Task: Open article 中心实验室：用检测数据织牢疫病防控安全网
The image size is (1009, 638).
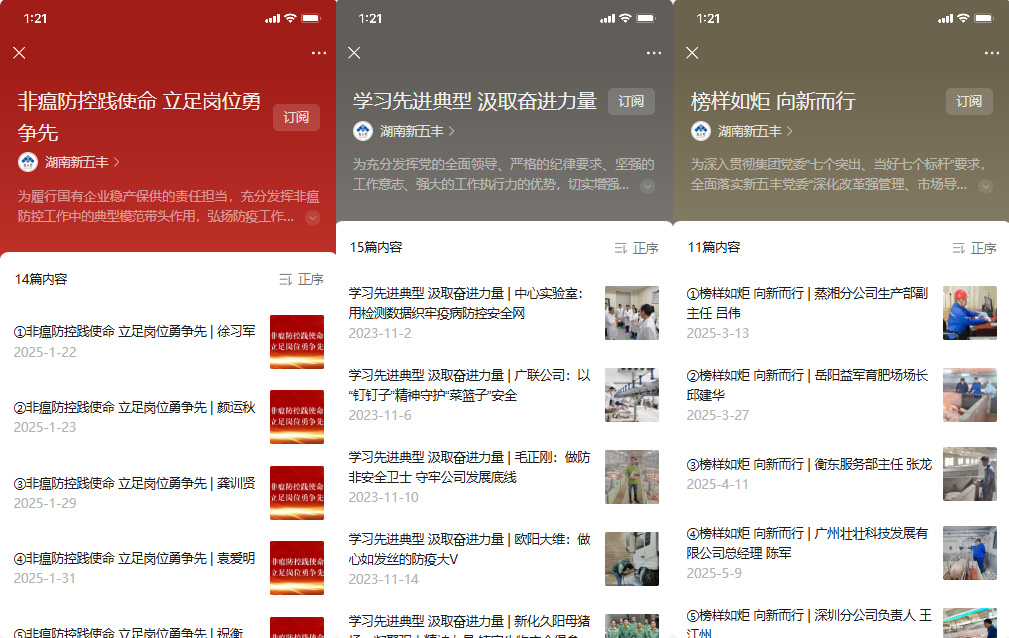Action: pos(466,303)
